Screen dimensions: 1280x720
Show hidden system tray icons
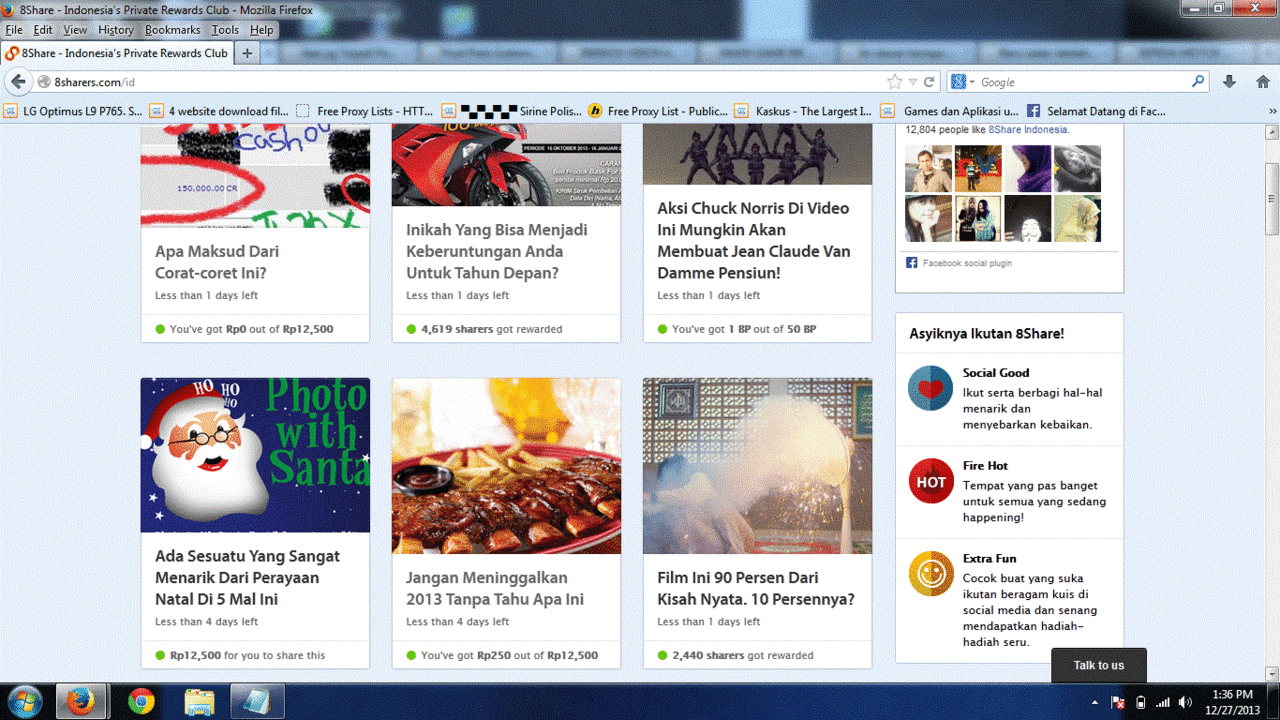click(1094, 702)
